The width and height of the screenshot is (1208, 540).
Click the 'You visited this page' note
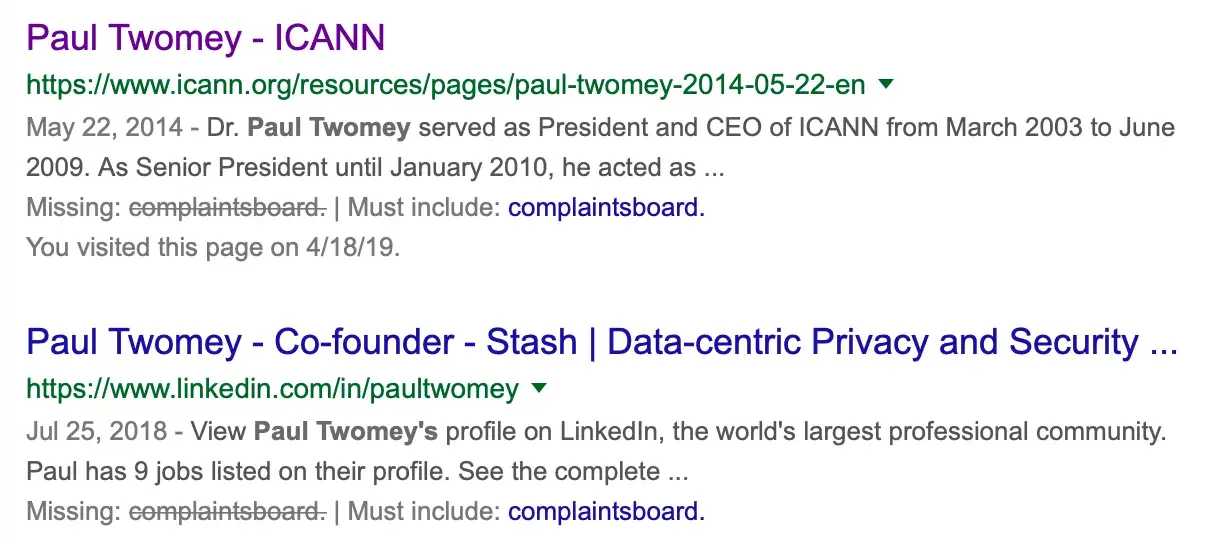coord(213,247)
